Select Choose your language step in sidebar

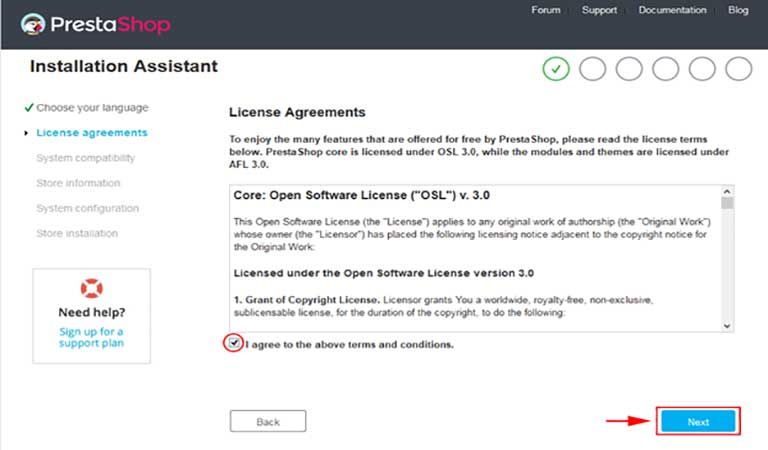(92, 108)
